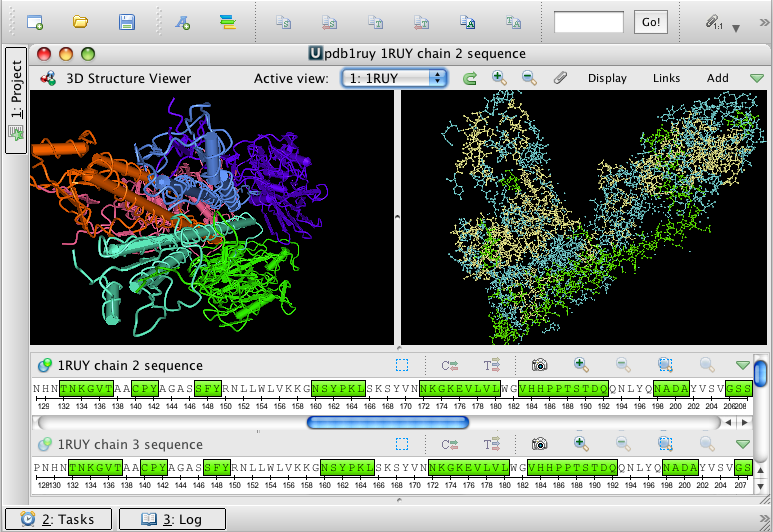Switch to the Log tab
Viewport: 773px width, 532px height.
[170, 519]
